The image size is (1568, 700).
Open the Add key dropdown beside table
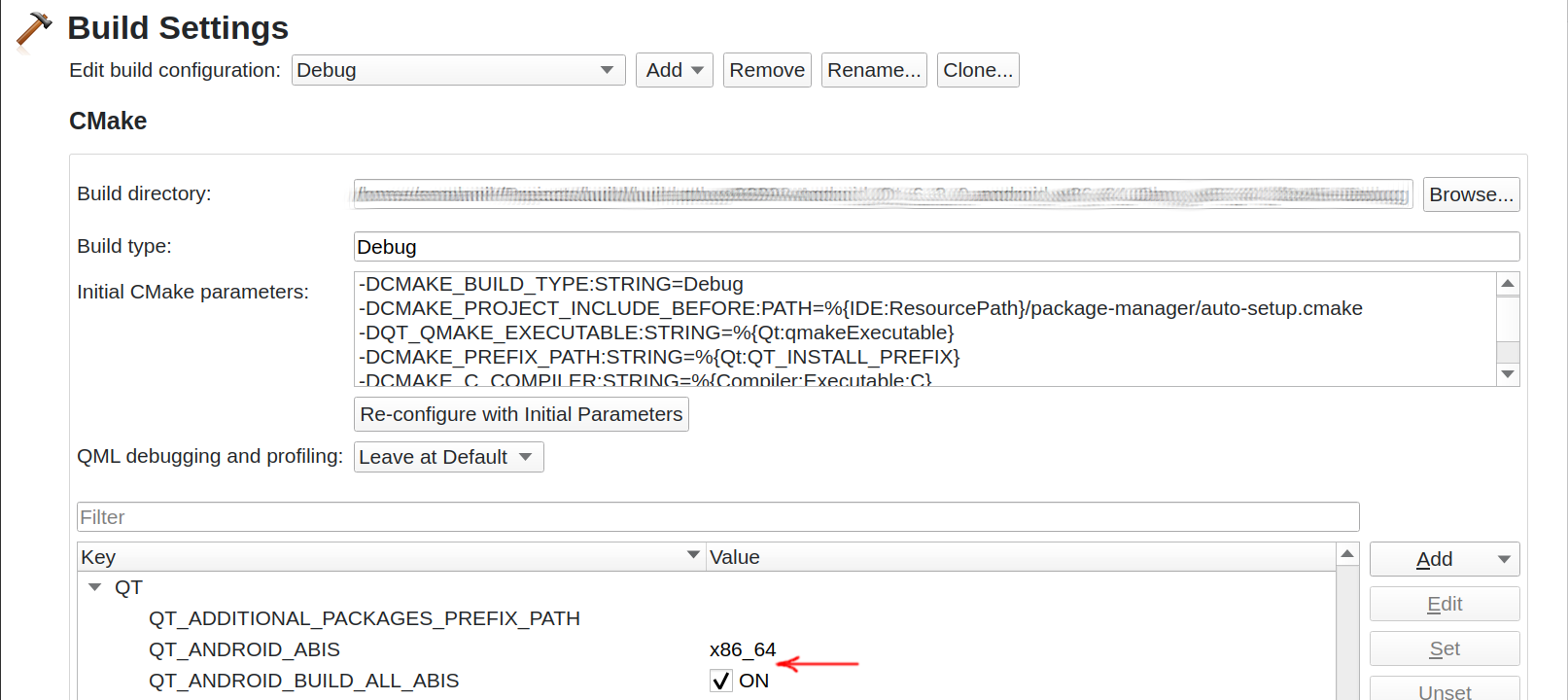1444,559
